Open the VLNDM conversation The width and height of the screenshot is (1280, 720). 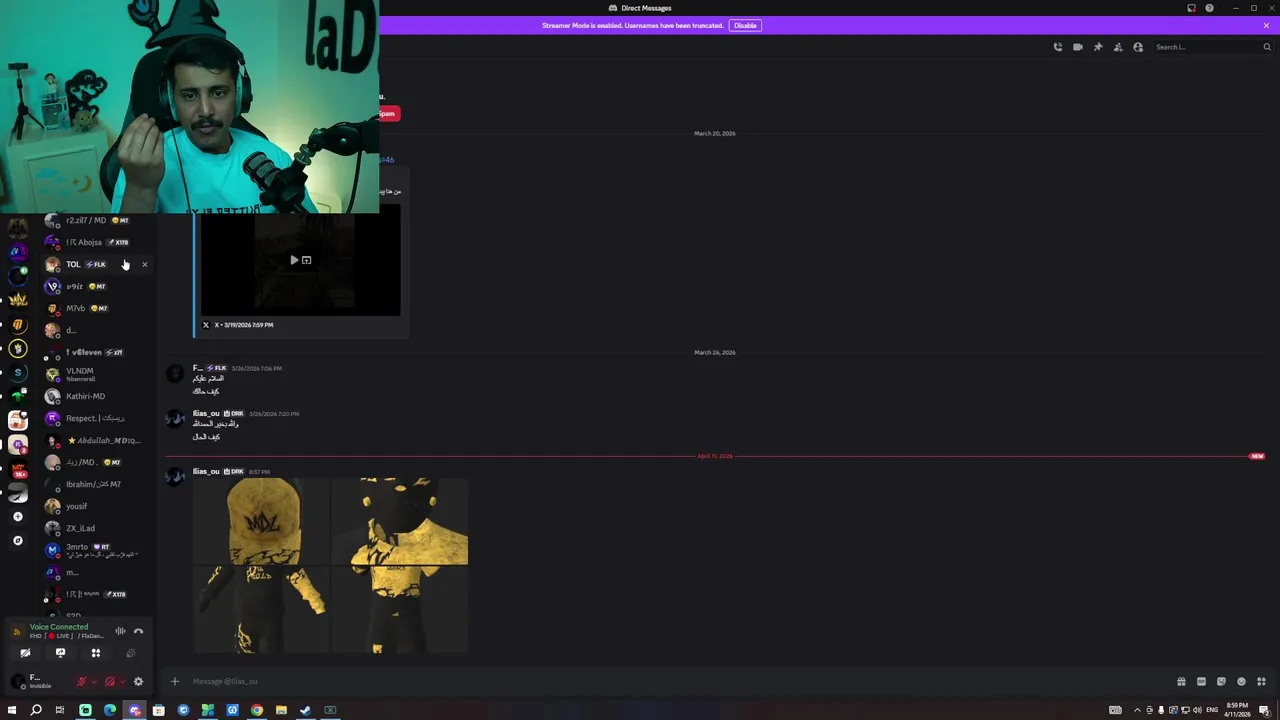(95, 374)
